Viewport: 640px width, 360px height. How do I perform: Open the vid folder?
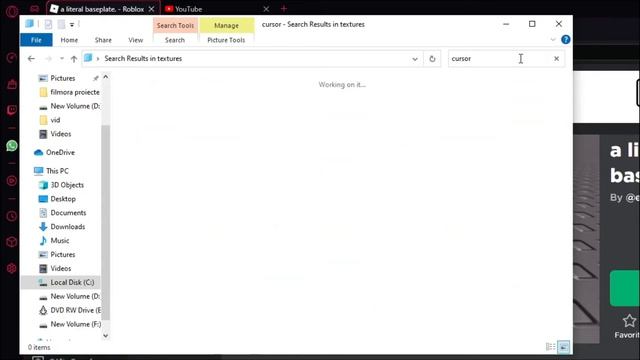click(x=55, y=120)
